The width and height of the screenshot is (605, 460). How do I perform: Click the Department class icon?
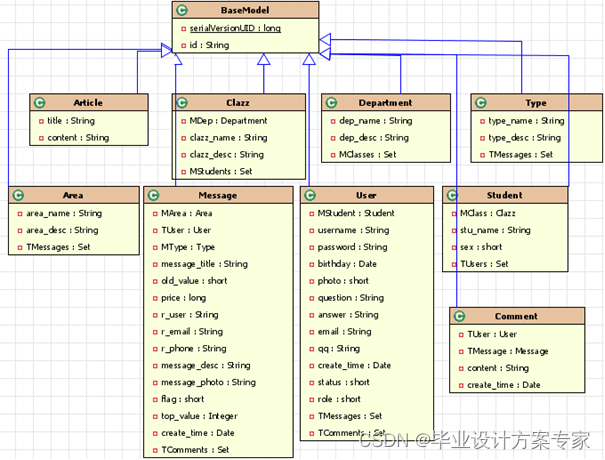331,103
